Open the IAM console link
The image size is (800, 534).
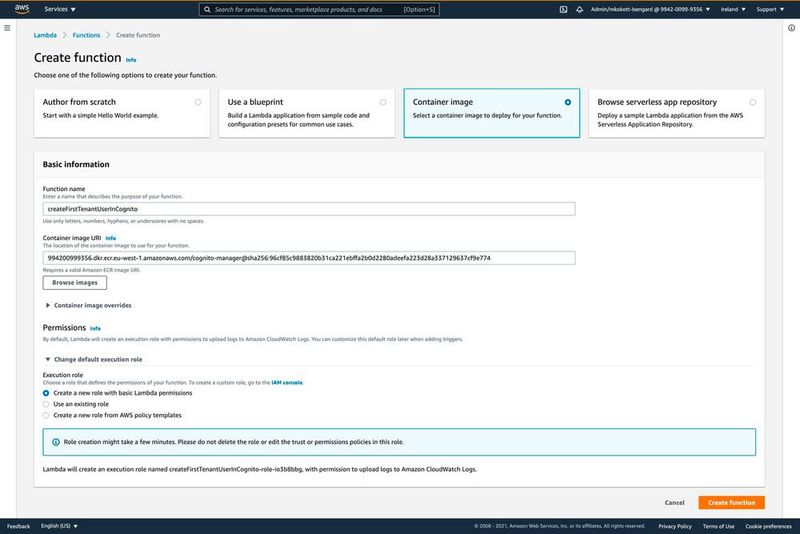(x=287, y=383)
